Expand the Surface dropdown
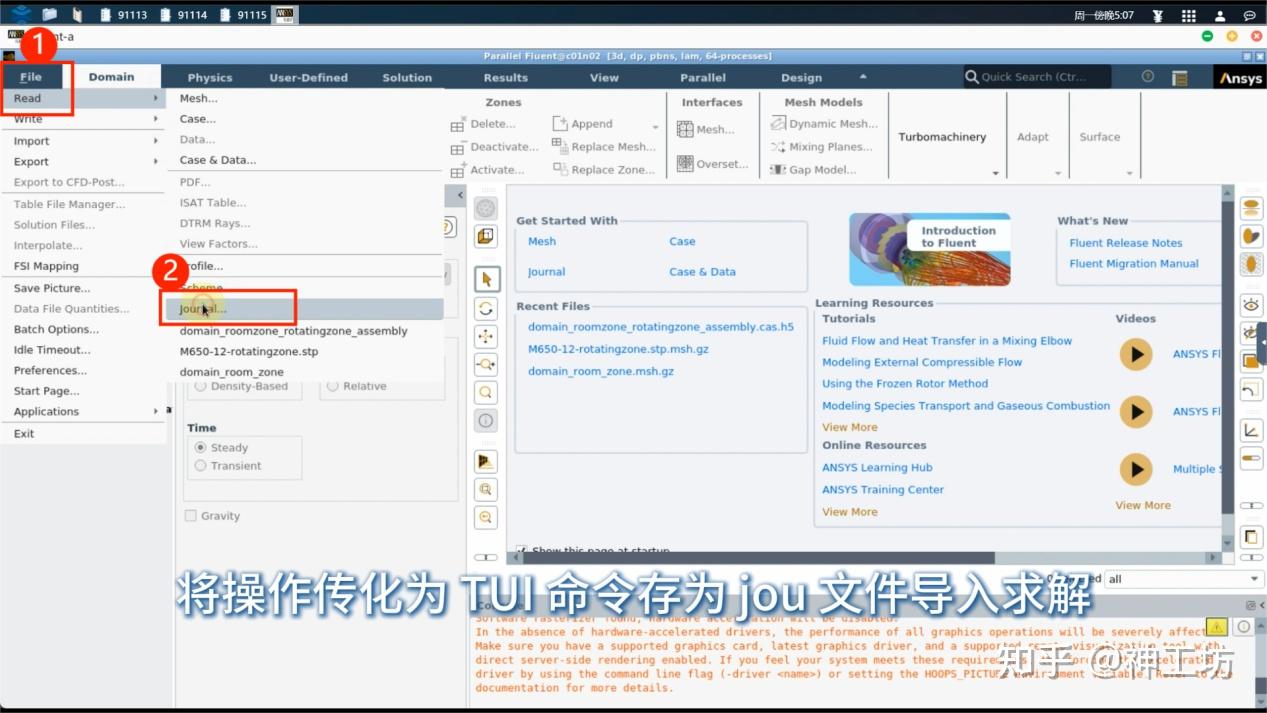The width and height of the screenshot is (1267, 713). click(x=1130, y=174)
